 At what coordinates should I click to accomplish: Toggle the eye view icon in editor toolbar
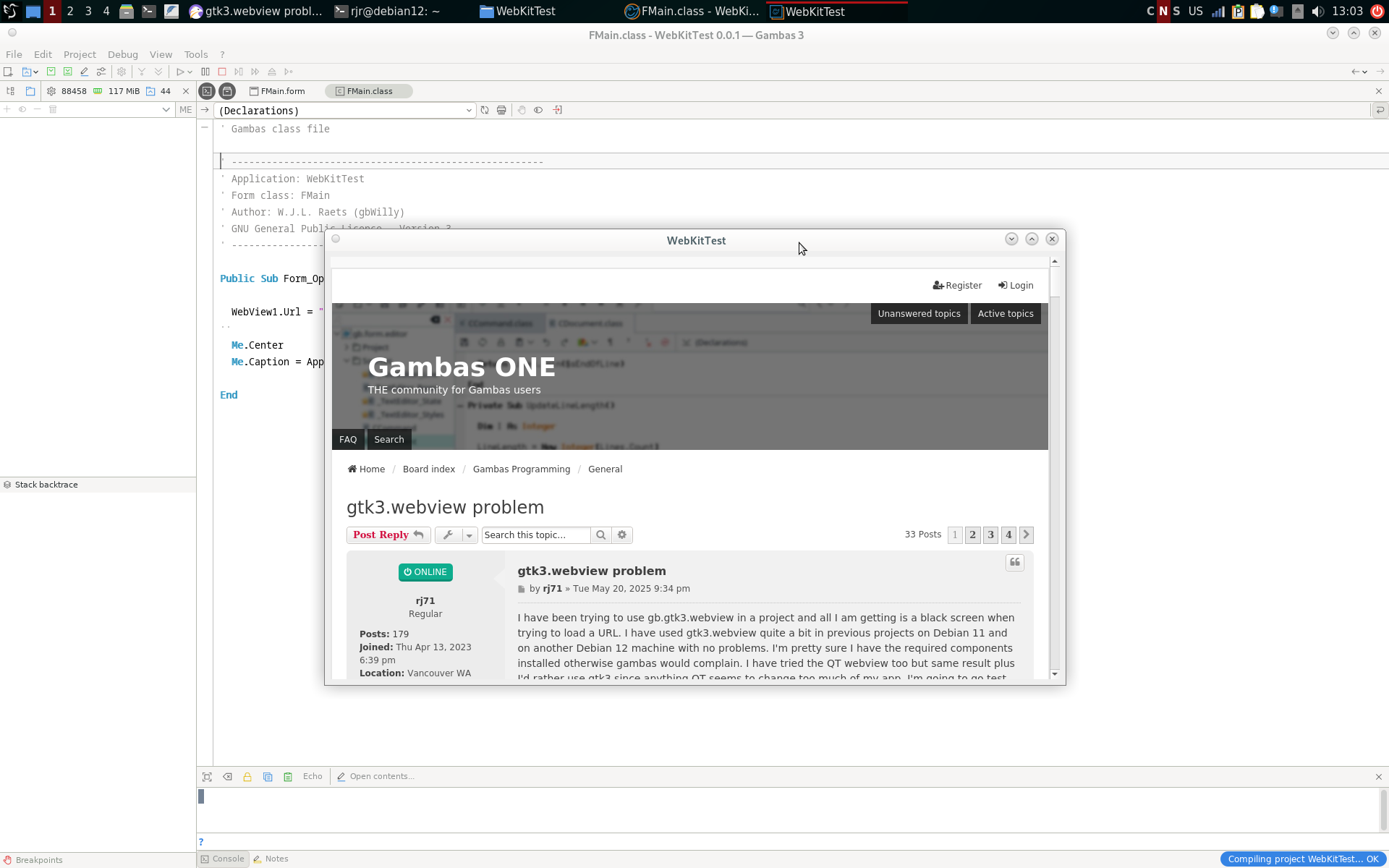(x=538, y=110)
